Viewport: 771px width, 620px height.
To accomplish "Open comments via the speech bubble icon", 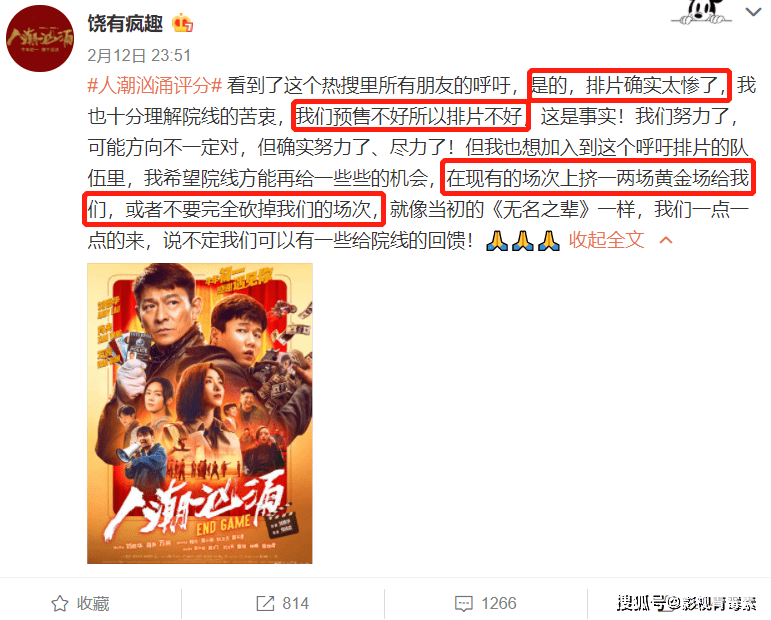I will coord(464,604).
